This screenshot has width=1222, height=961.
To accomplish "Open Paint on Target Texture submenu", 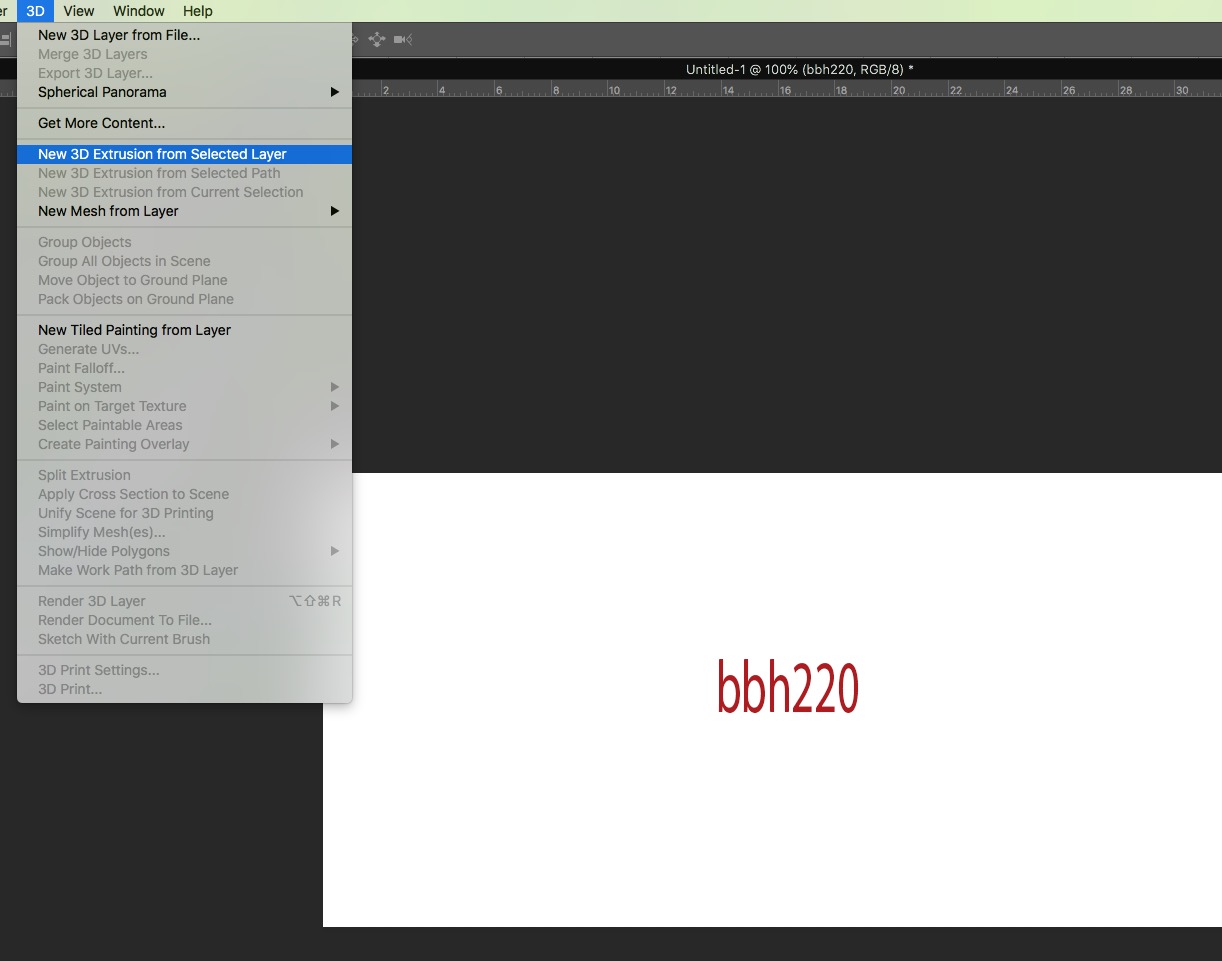I will click(184, 406).
